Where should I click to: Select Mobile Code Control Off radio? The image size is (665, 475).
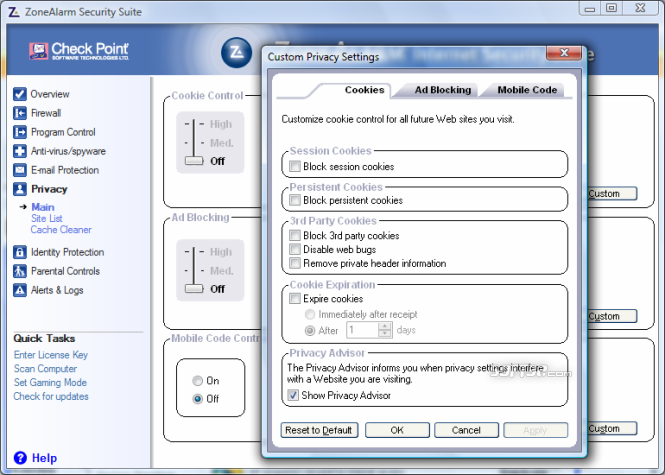coord(197,399)
